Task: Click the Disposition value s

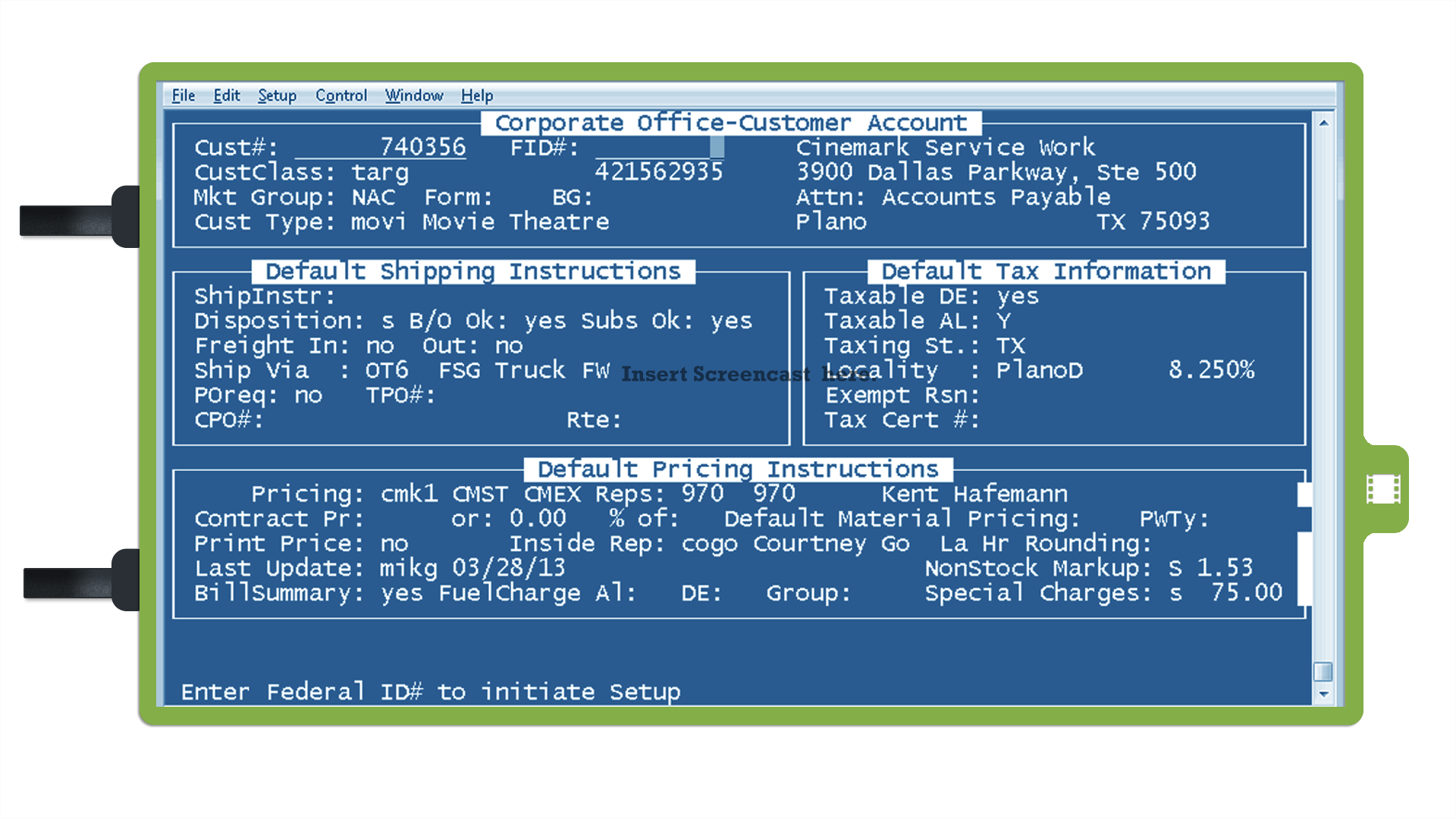Action: pos(388,322)
